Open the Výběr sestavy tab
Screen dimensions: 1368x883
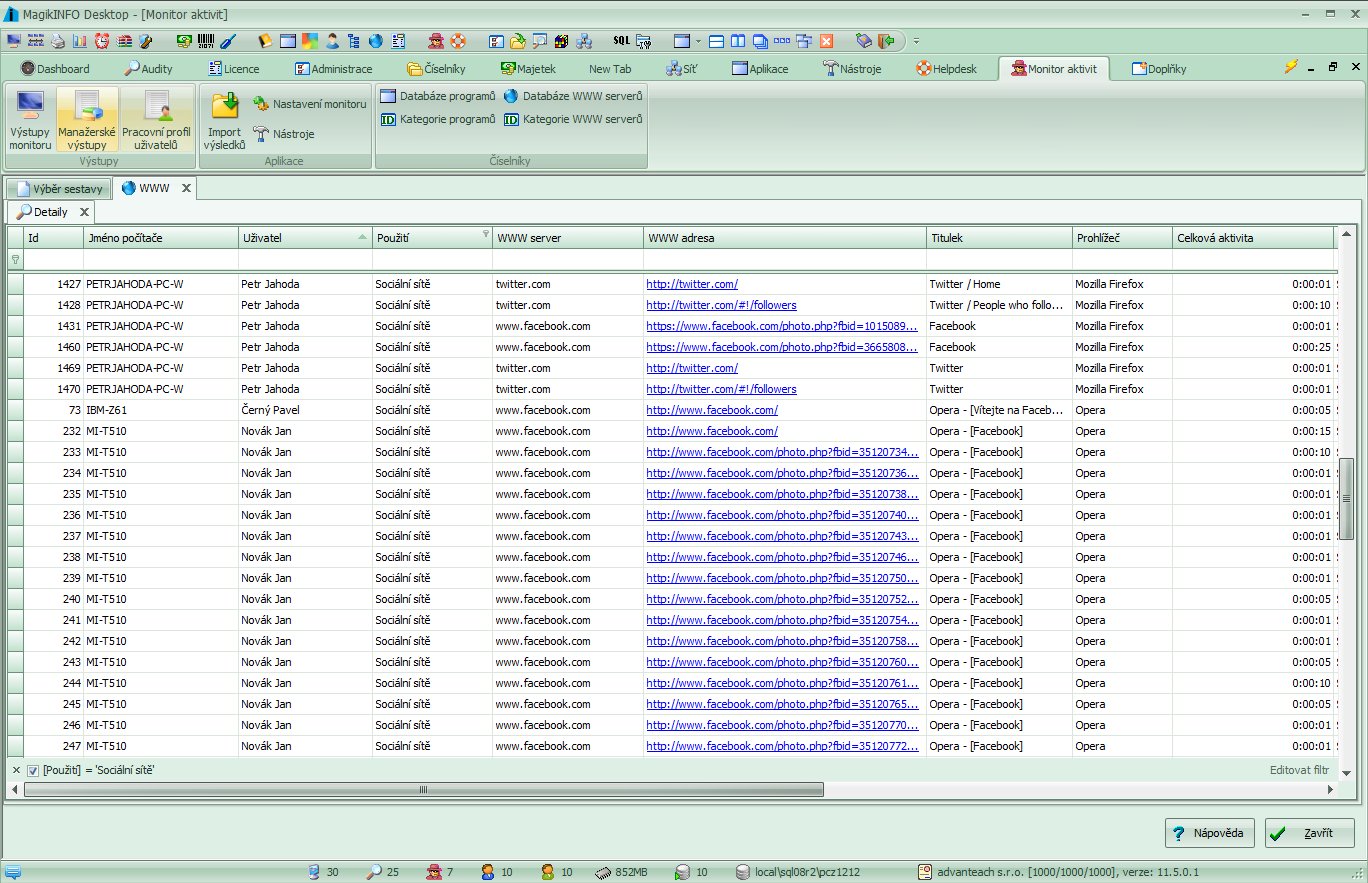pyautogui.click(x=58, y=188)
